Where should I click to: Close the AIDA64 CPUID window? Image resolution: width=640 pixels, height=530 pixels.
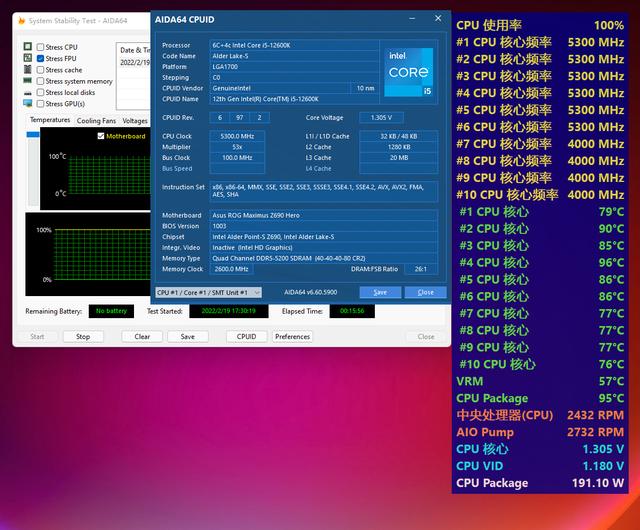(x=438, y=18)
